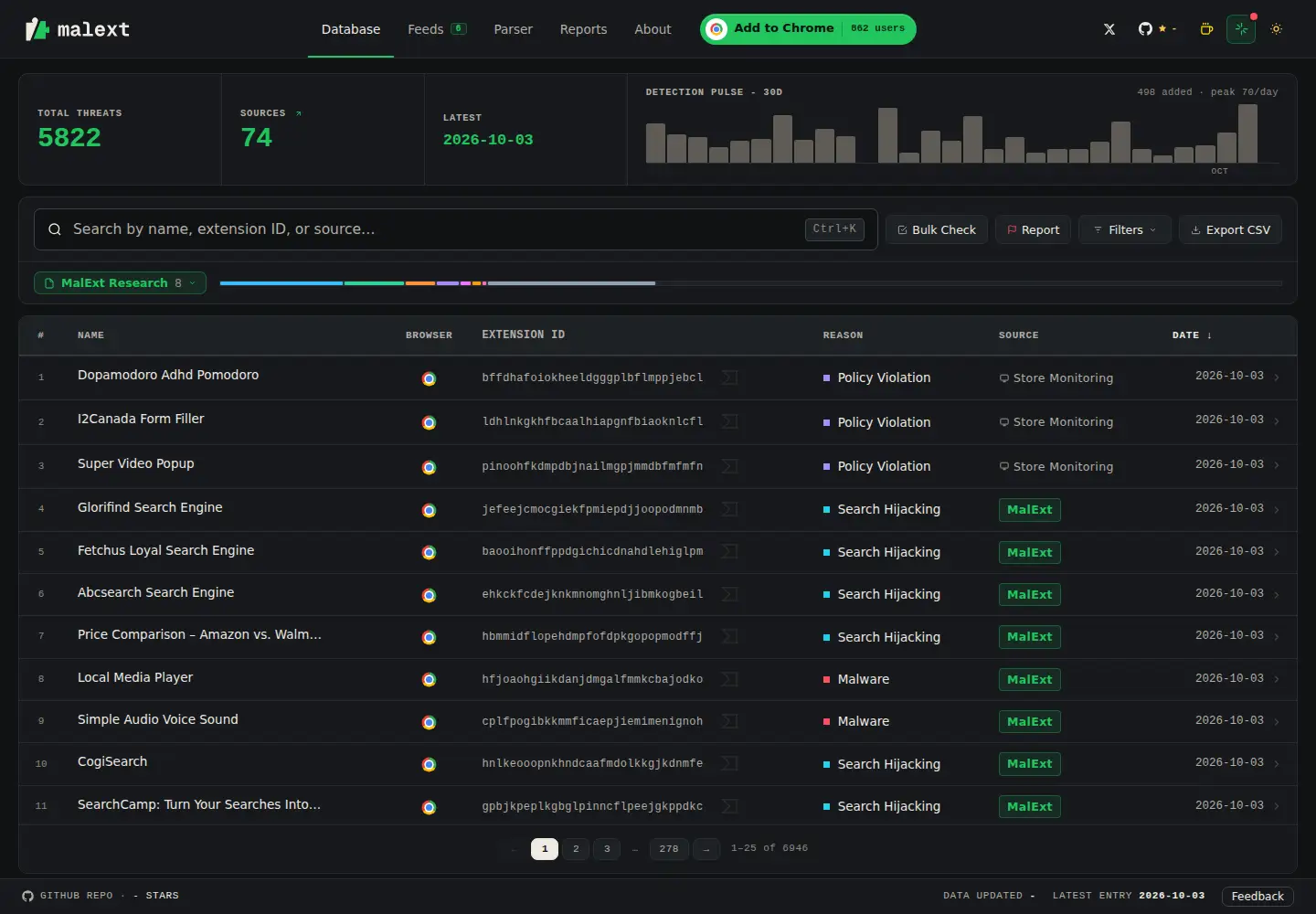1316x914 pixels.
Task: Click the tallest bar in Detection Pulse chart
Action: [x=1247, y=133]
